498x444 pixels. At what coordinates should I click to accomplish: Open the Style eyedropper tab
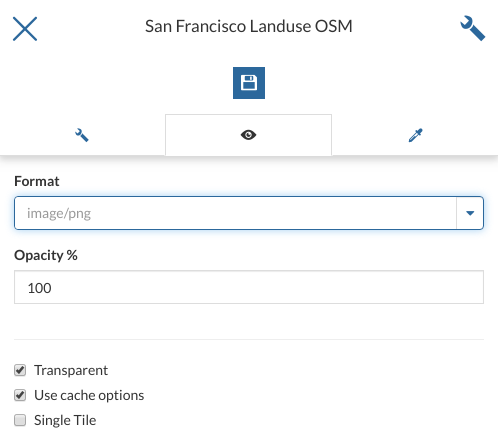(x=415, y=135)
